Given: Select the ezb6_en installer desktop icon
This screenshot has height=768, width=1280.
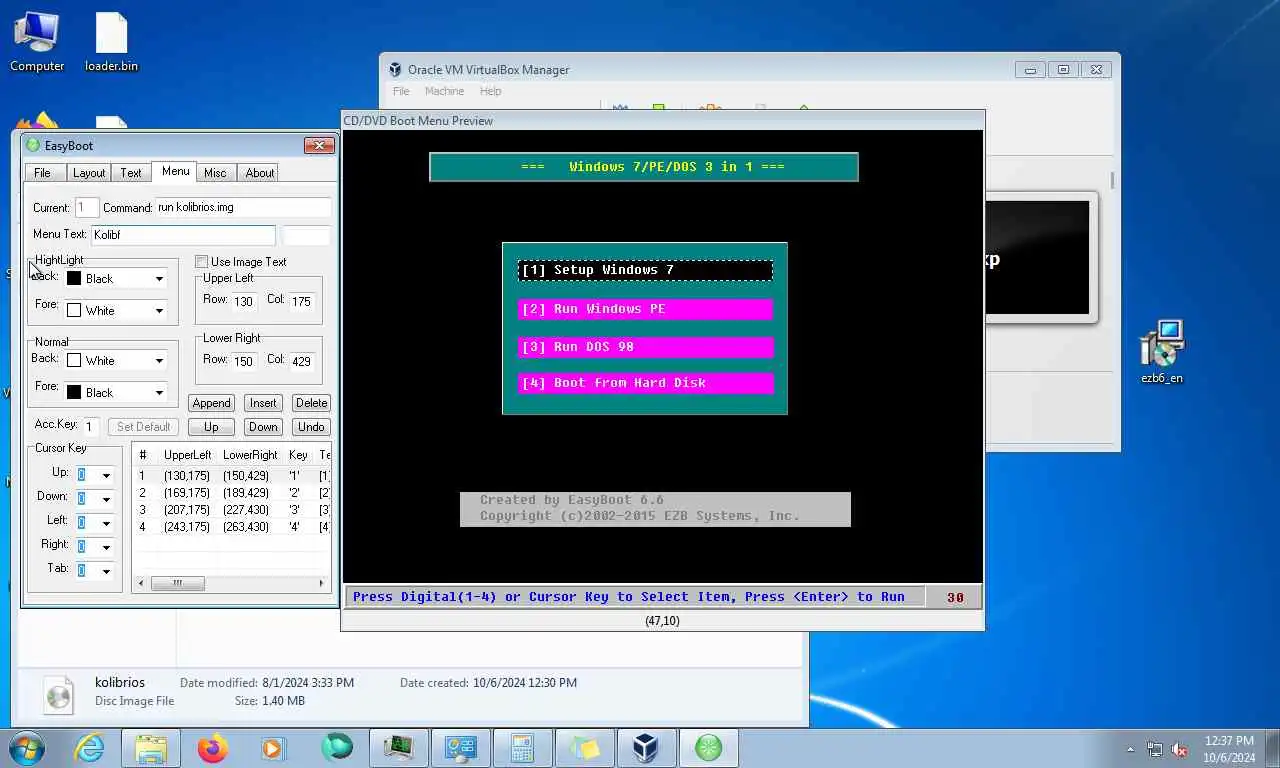Looking at the screenshot, I should 1162,352.
